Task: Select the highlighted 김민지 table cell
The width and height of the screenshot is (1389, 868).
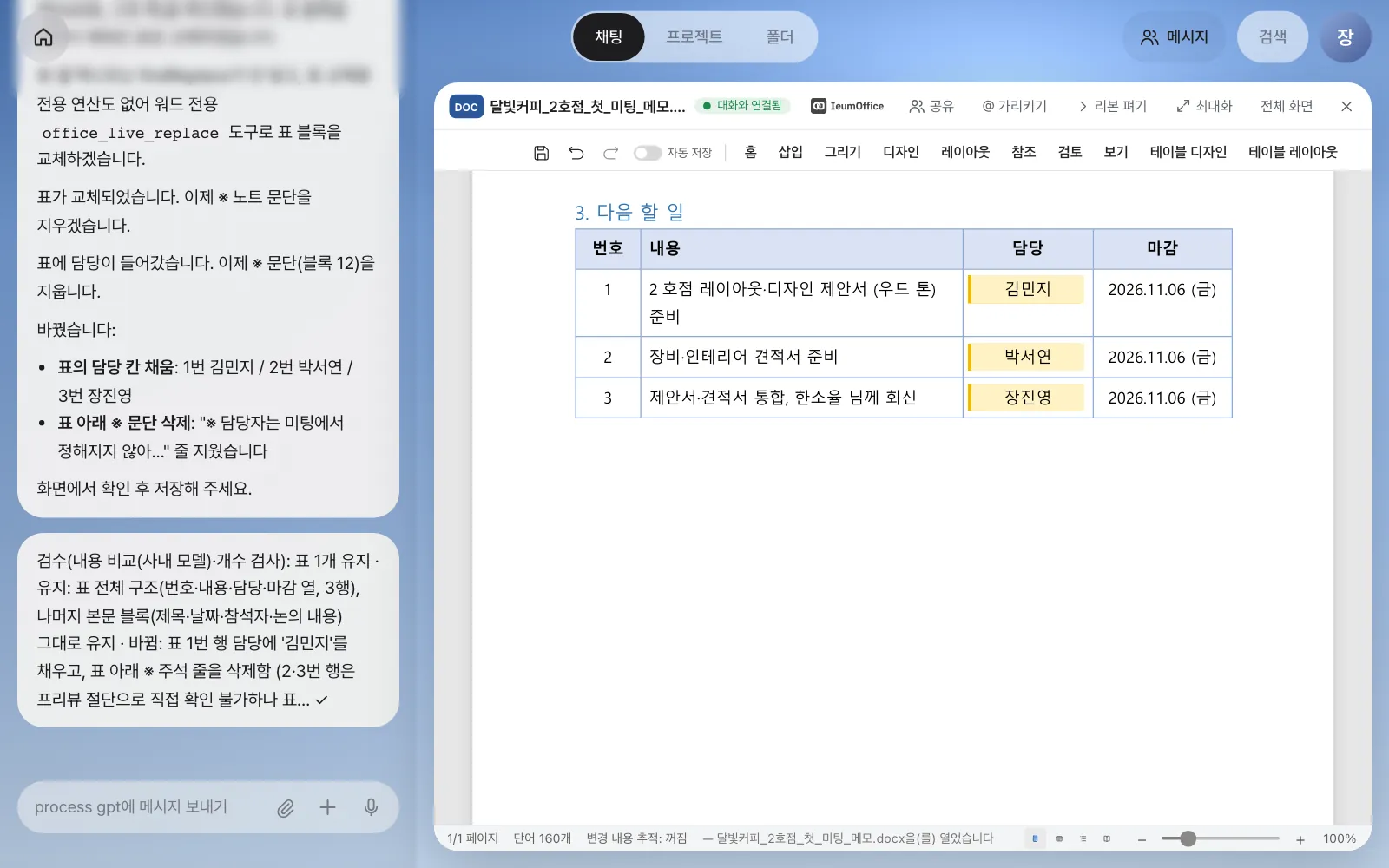Action: [x=1027, y=289]
